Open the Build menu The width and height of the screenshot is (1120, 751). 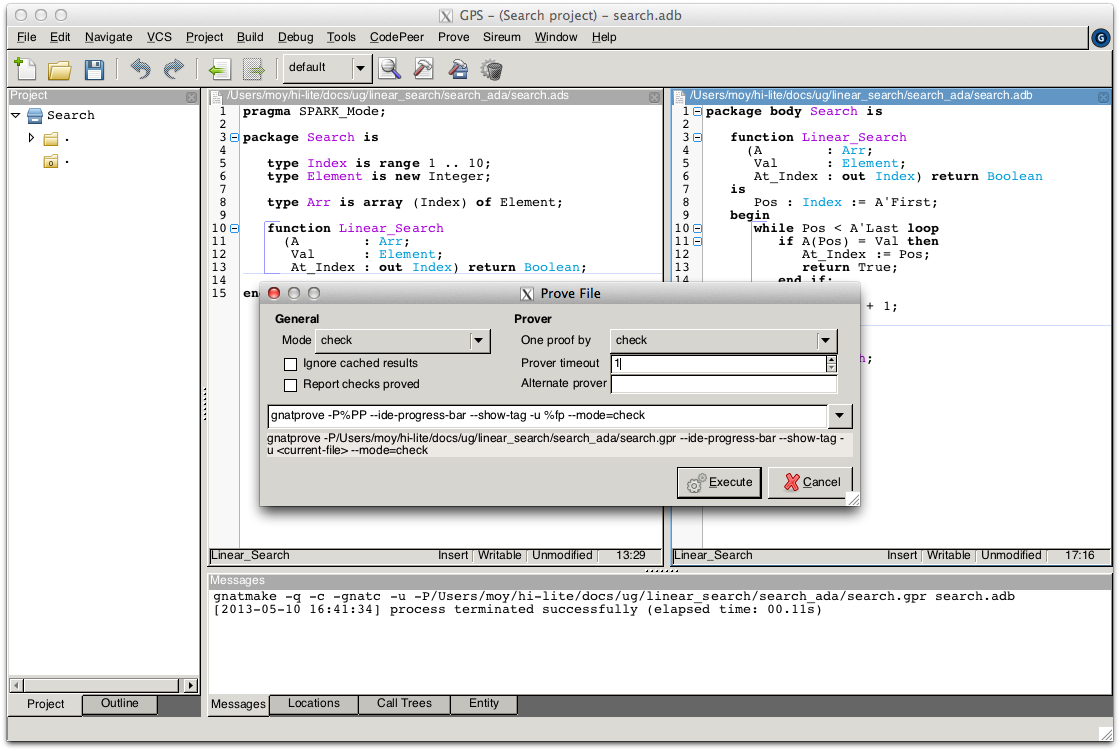pyautogui.click(x=250, y=37)
